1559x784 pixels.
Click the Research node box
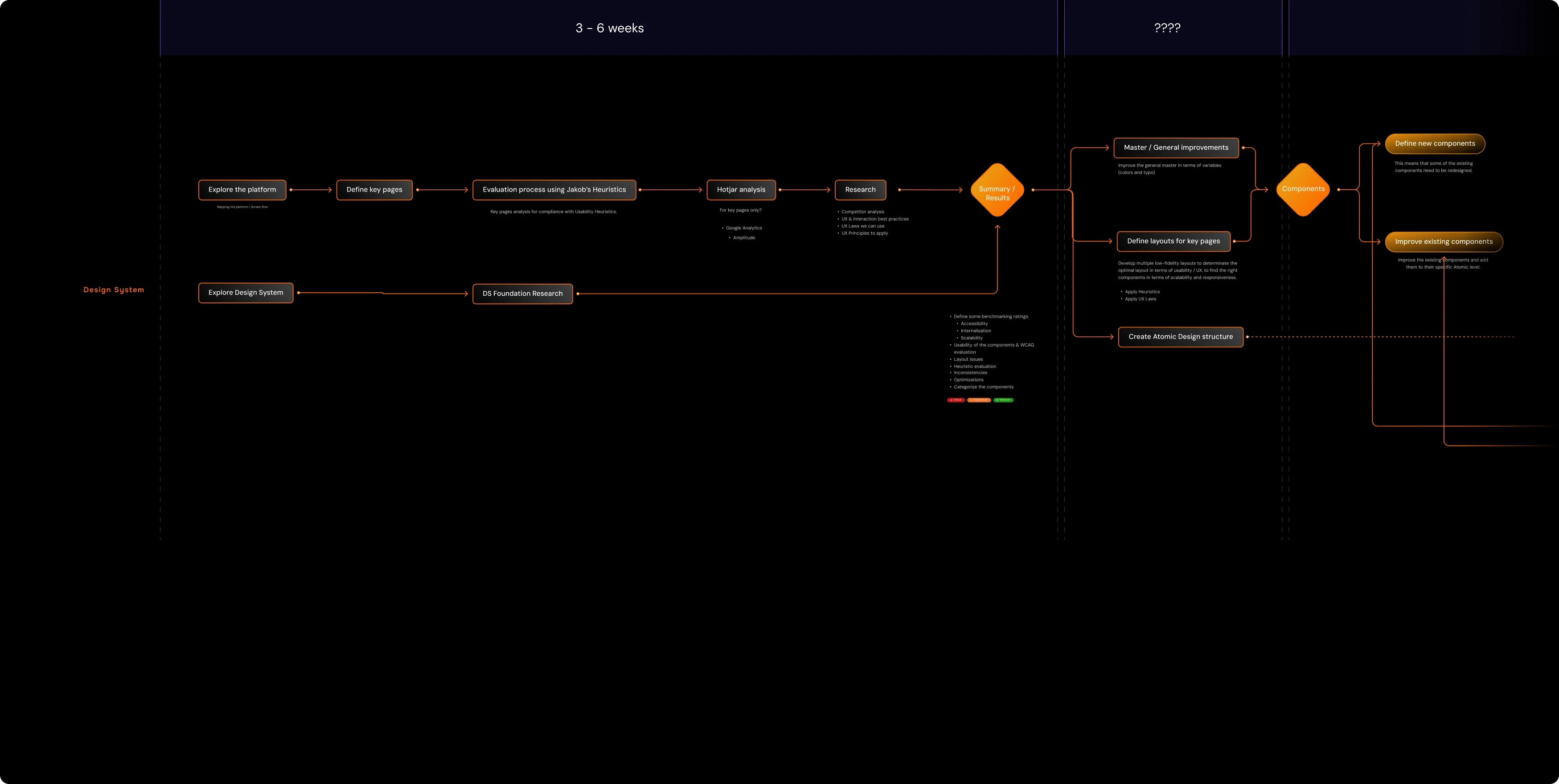click(x=860, y=190)
